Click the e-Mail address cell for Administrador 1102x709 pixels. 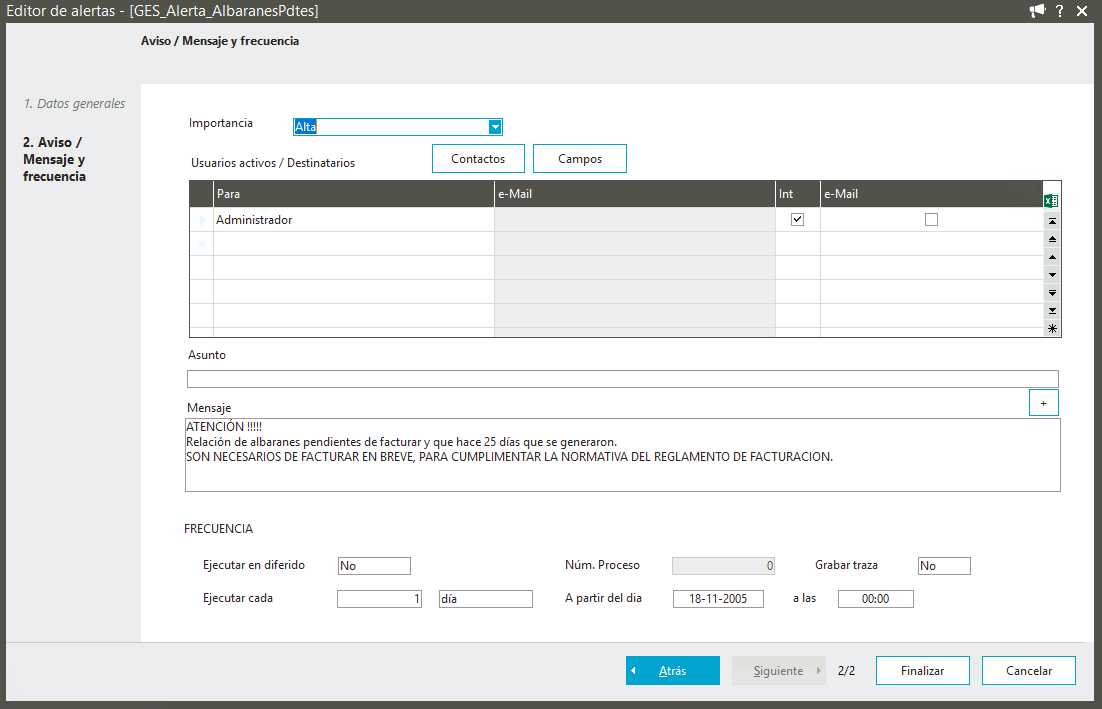pos(635,220)
